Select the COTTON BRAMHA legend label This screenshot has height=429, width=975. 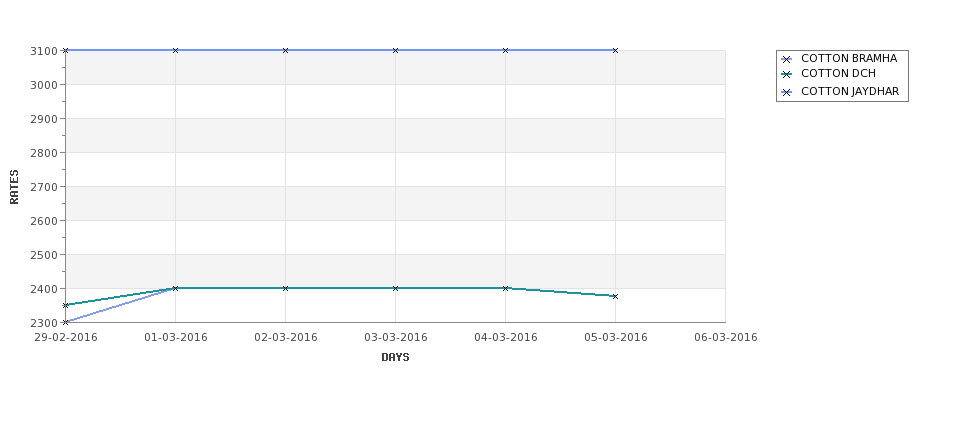coord(849,58)
